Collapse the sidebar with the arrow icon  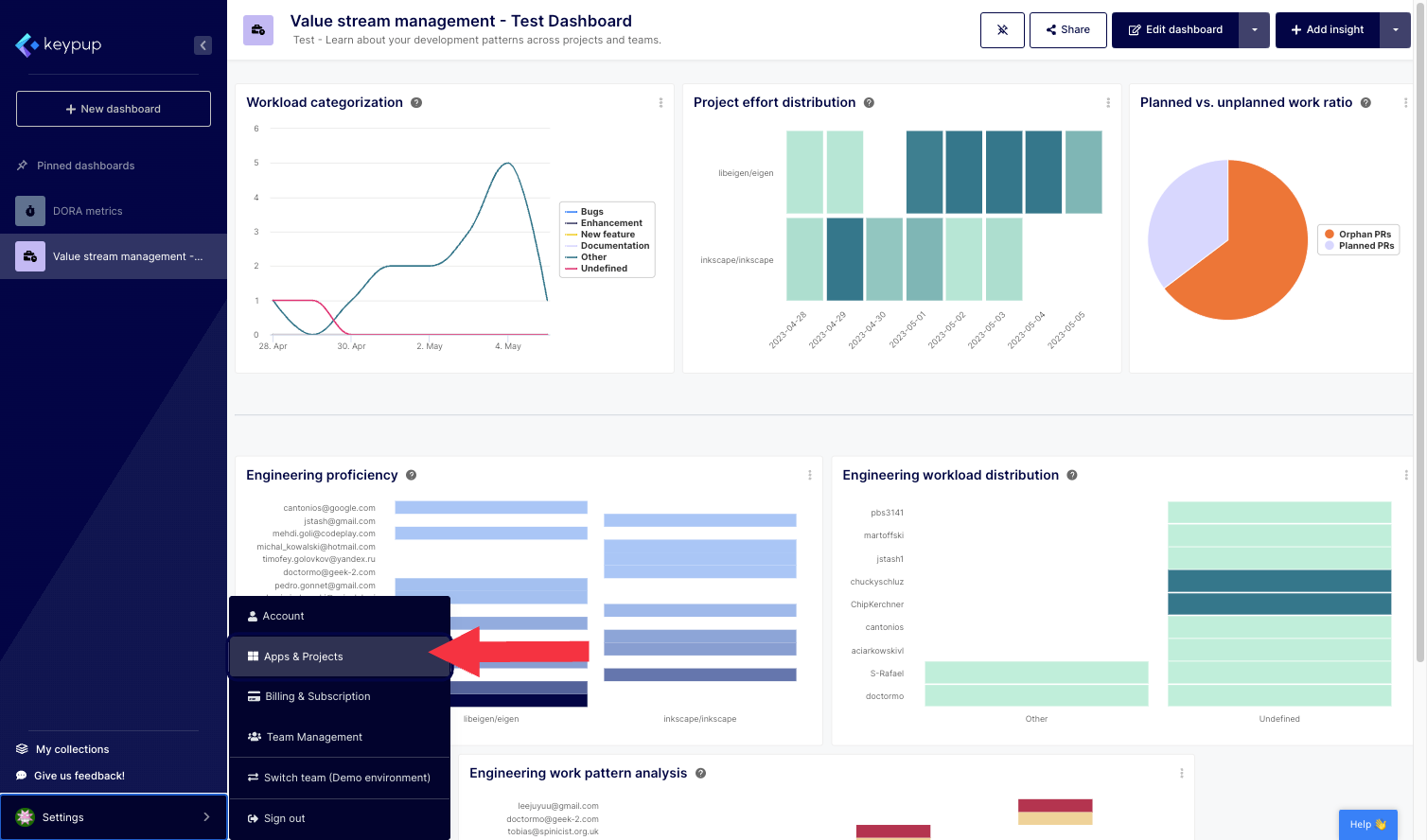click(x=203, y=45)
